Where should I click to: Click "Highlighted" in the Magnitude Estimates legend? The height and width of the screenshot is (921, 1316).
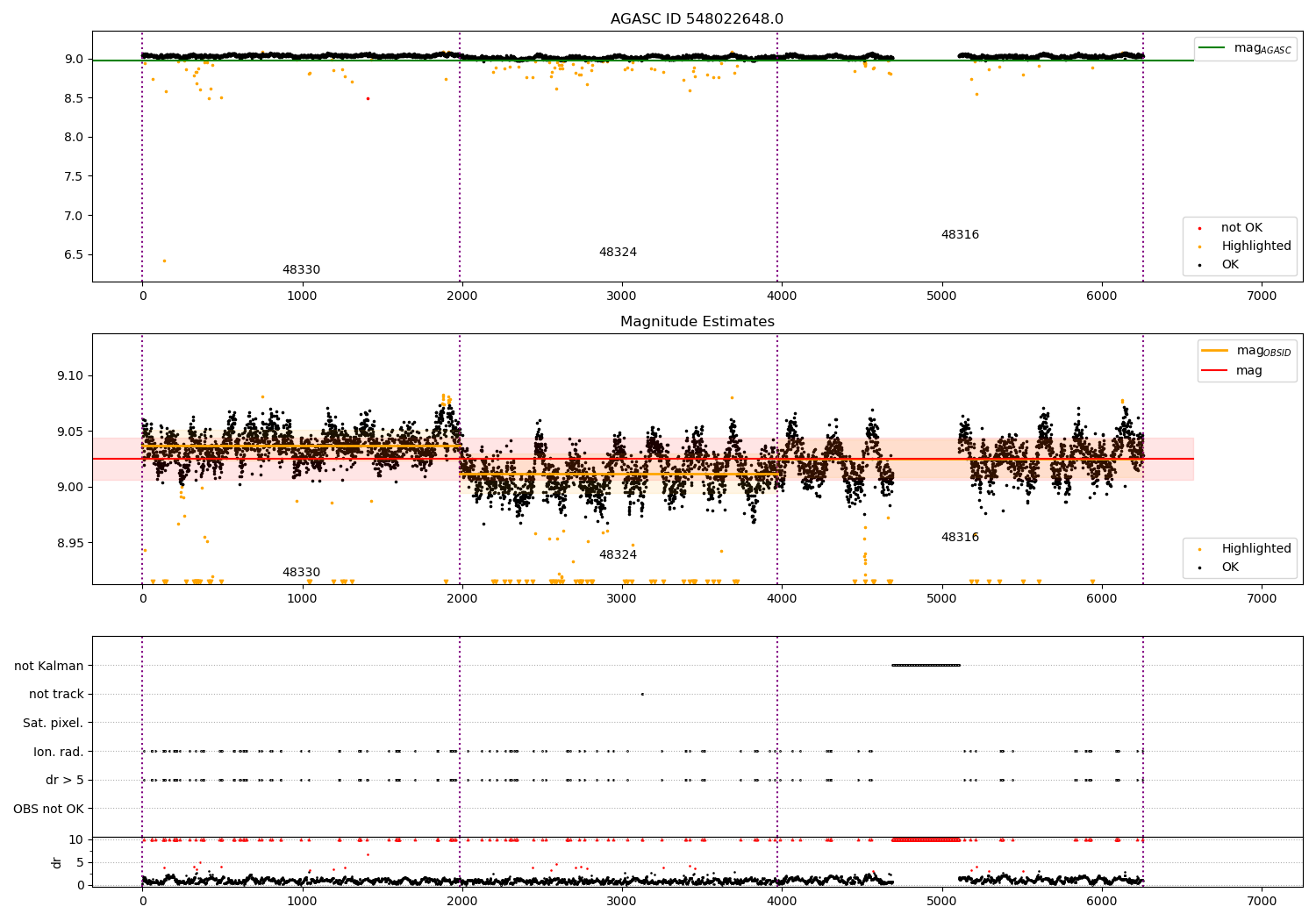[x=1256, y=549]
